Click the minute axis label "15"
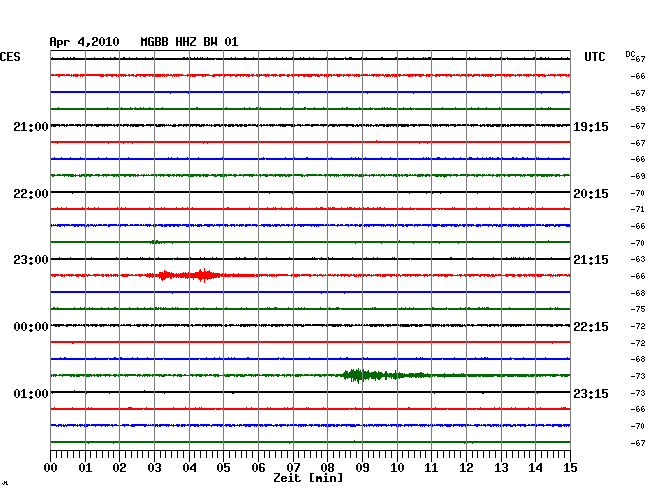Viewport: 650px width, 494px height. (x=570, y=468)
